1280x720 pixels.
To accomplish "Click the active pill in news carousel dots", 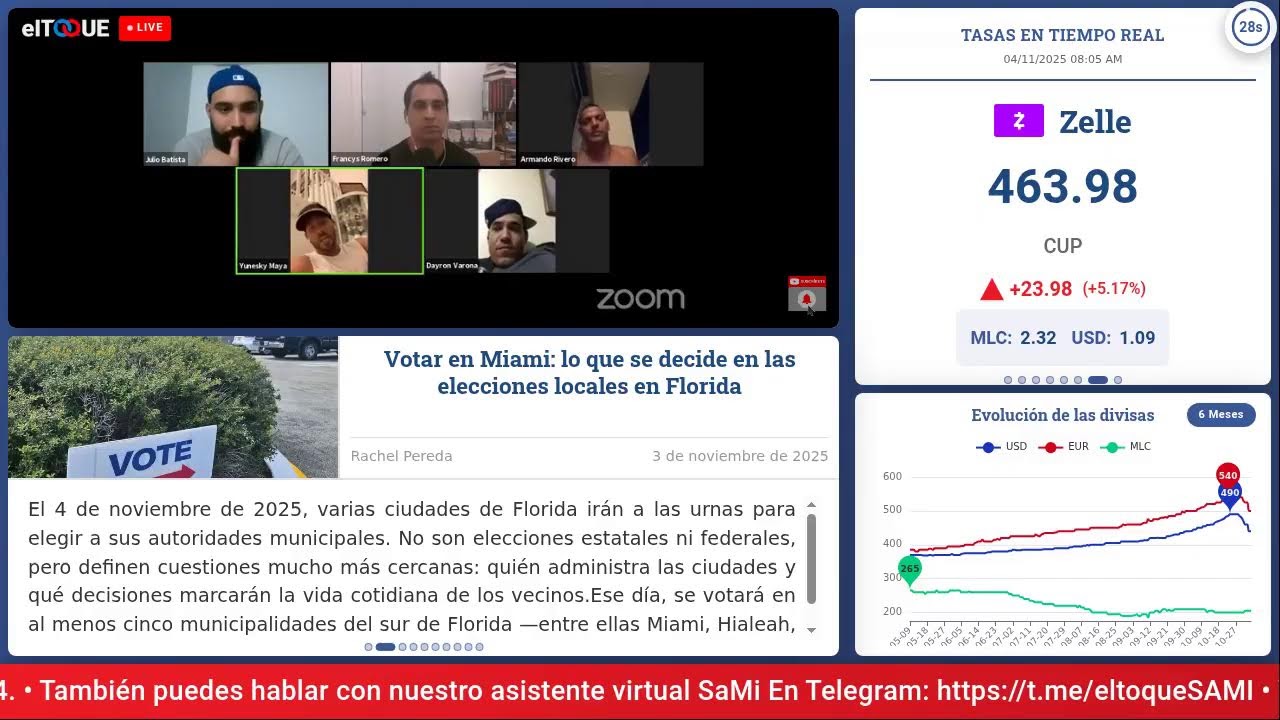I will [385, 647].
